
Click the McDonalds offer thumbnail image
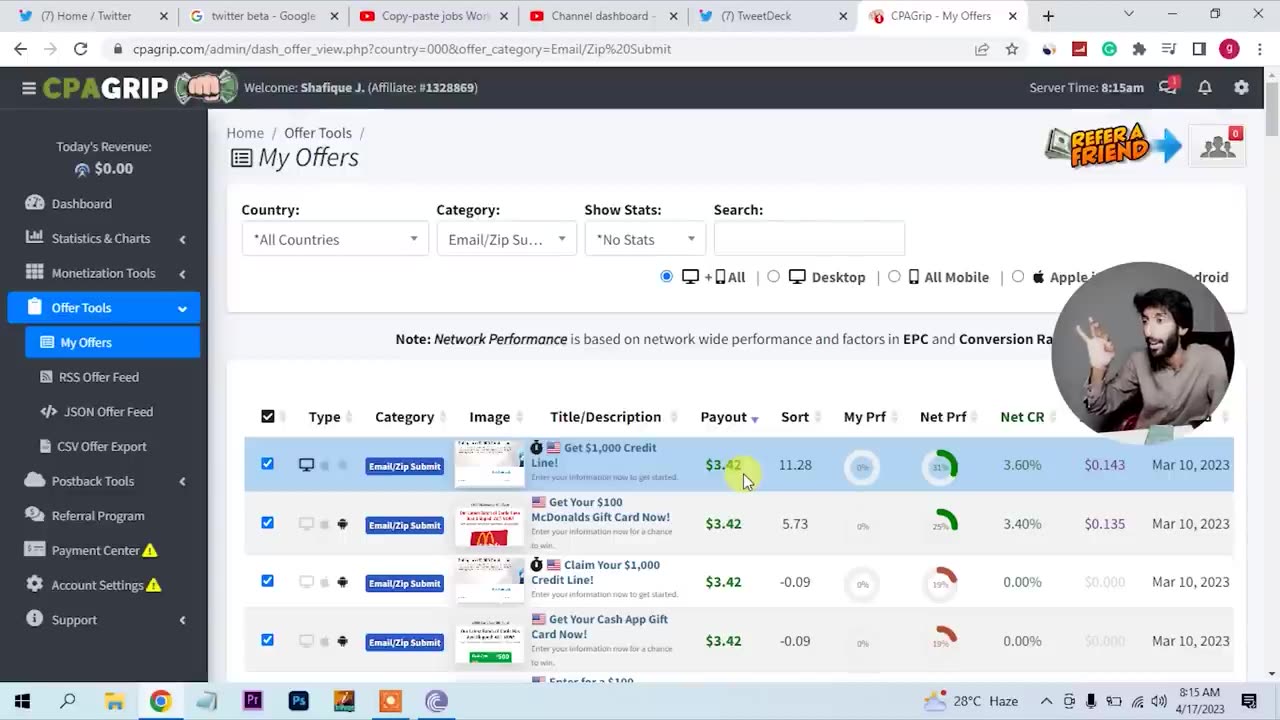click(x=489, y=523)
